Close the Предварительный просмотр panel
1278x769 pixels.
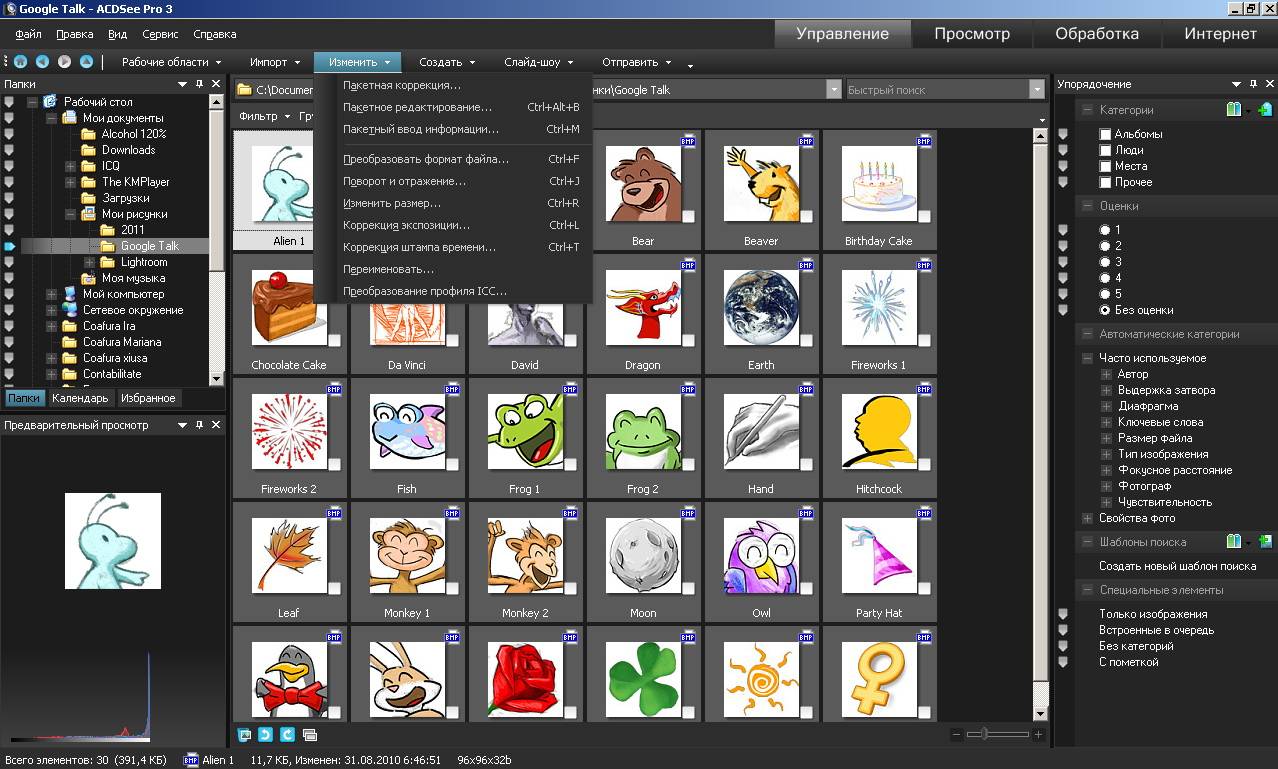(216, 425)
